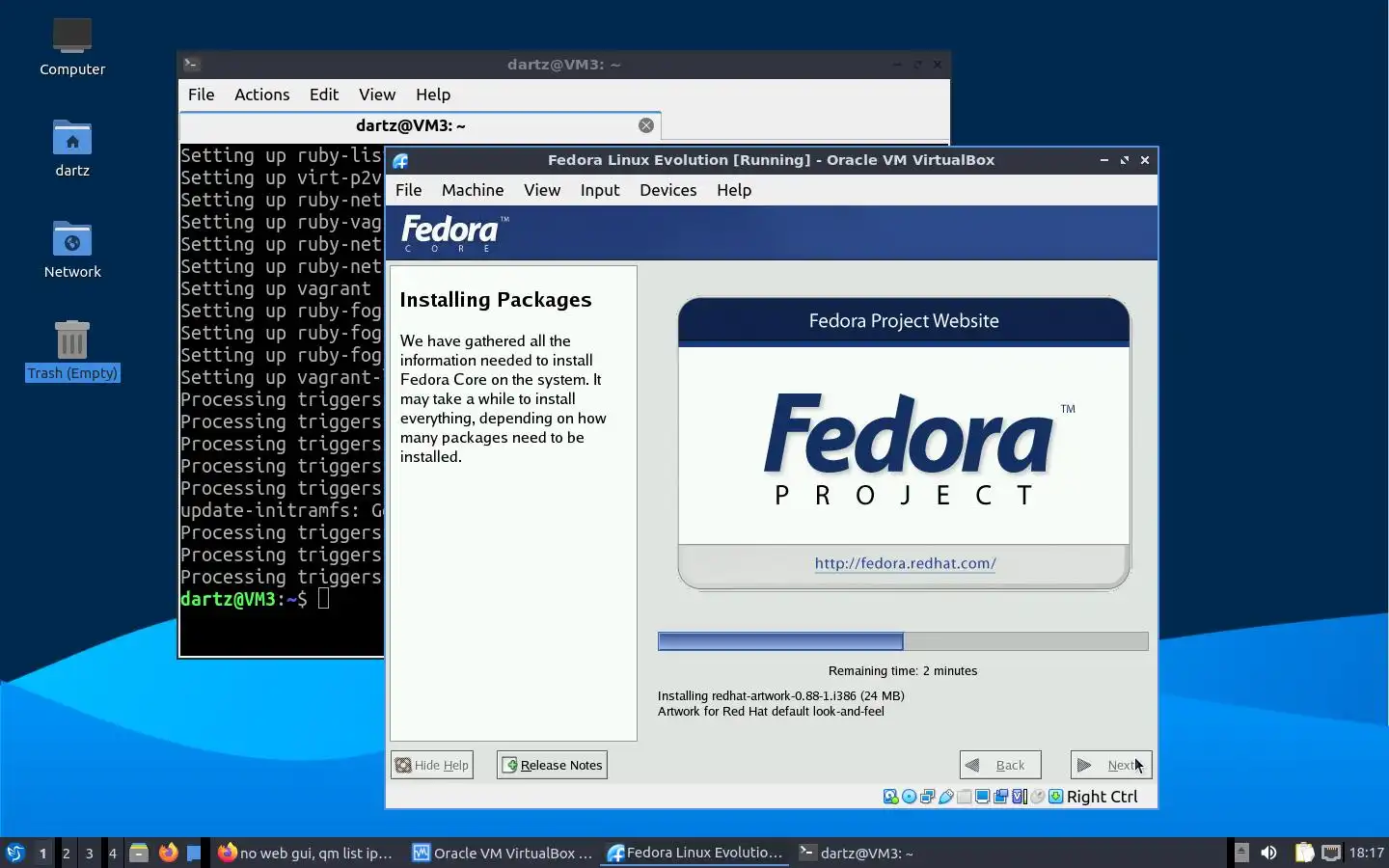Screen dimensions: 1389x868
Task: Click the terminal icon in terminal title bar
Action: [x=191, y=65]
